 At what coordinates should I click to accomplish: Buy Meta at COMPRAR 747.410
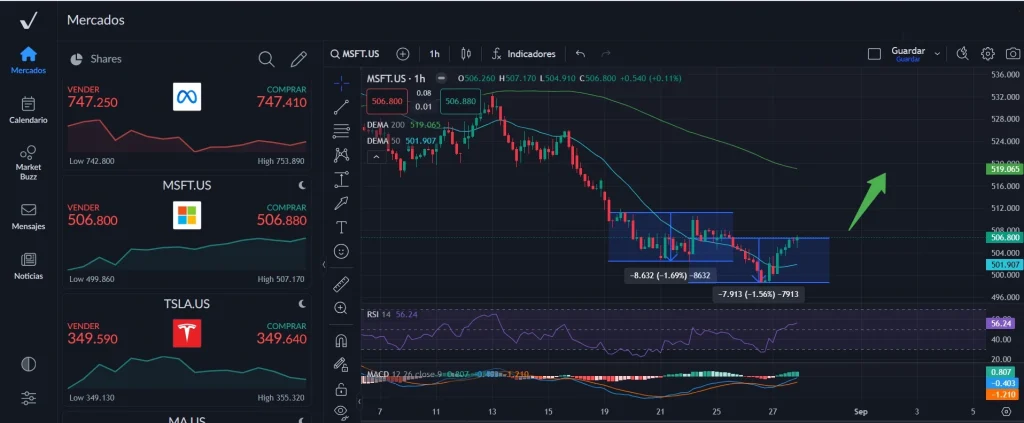281,97
